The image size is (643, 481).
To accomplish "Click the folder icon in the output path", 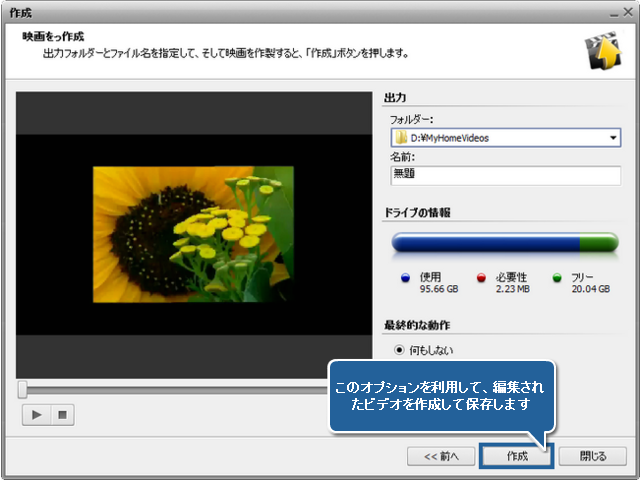I will coord(400,138).
